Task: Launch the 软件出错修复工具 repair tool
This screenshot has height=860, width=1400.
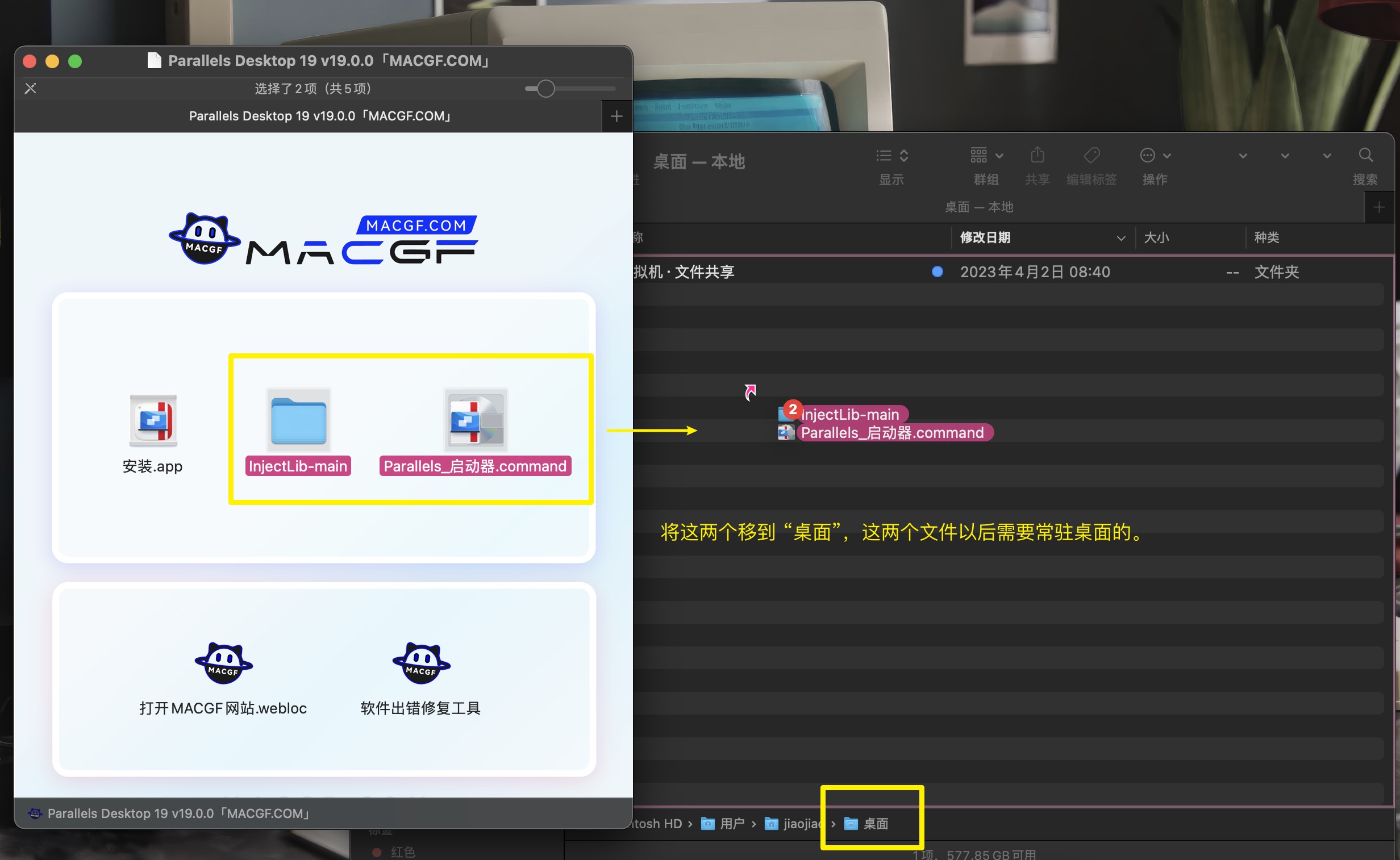Action: click(x=420, y=663)
